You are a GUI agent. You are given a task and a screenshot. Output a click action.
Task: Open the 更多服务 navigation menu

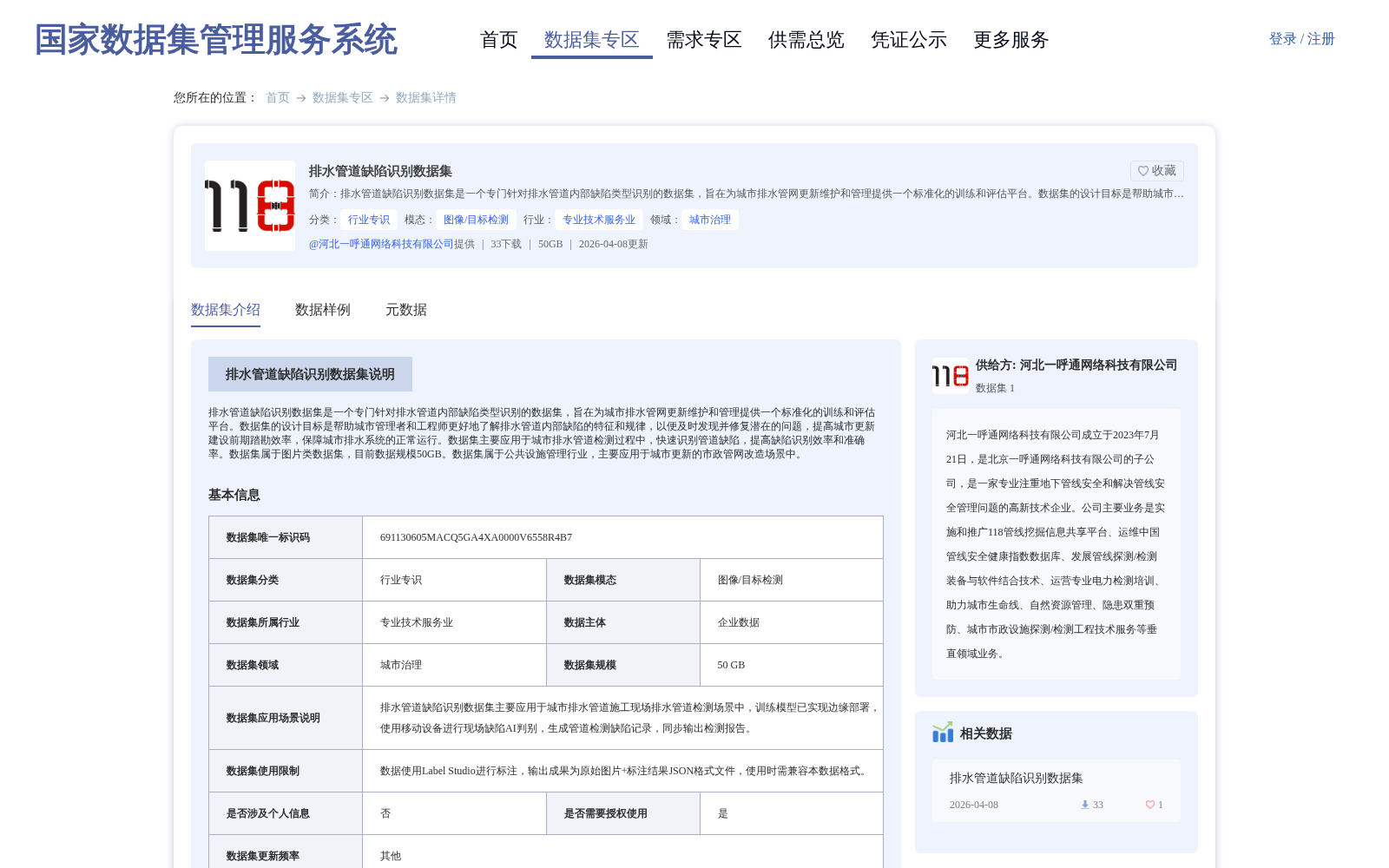(1011, 40)
